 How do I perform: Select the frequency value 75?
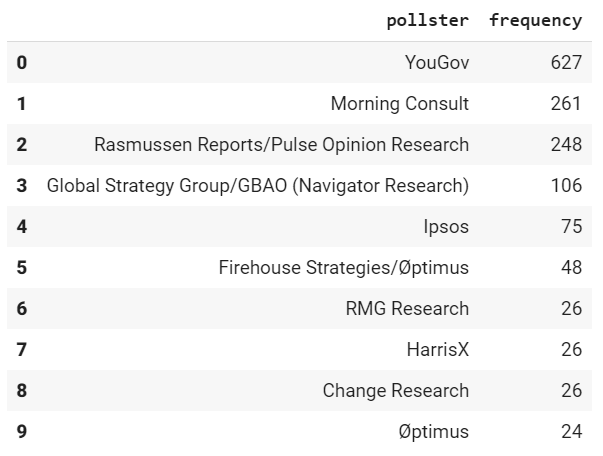(x=571, y=226)
